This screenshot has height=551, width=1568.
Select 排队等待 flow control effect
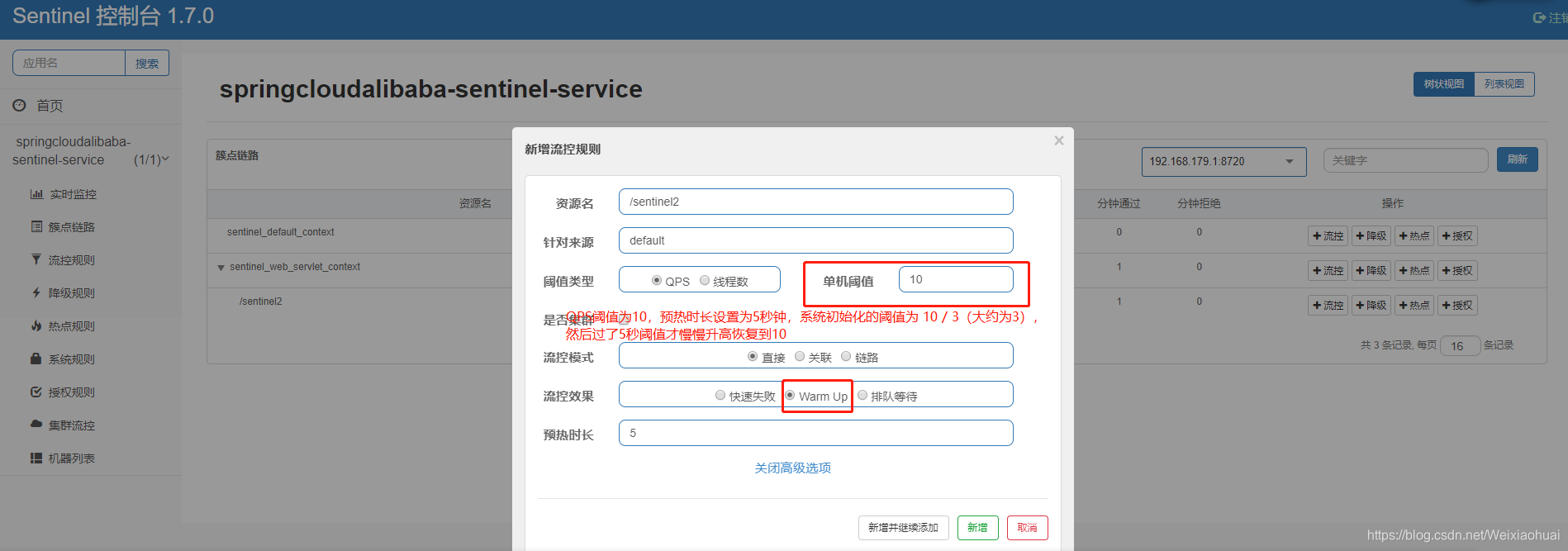862,395
